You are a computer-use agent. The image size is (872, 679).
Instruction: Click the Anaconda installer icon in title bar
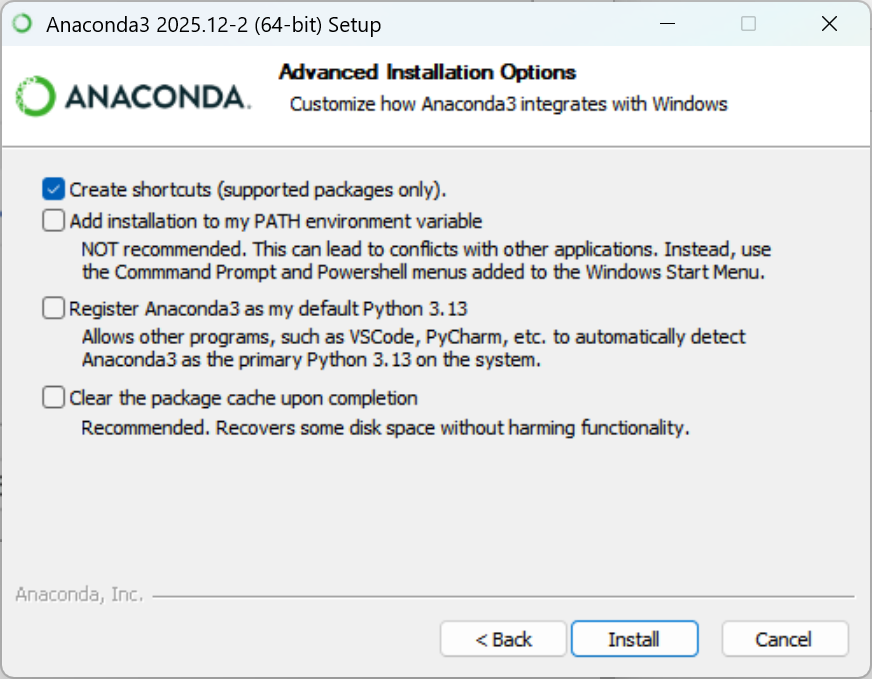[x=22, y=24]
